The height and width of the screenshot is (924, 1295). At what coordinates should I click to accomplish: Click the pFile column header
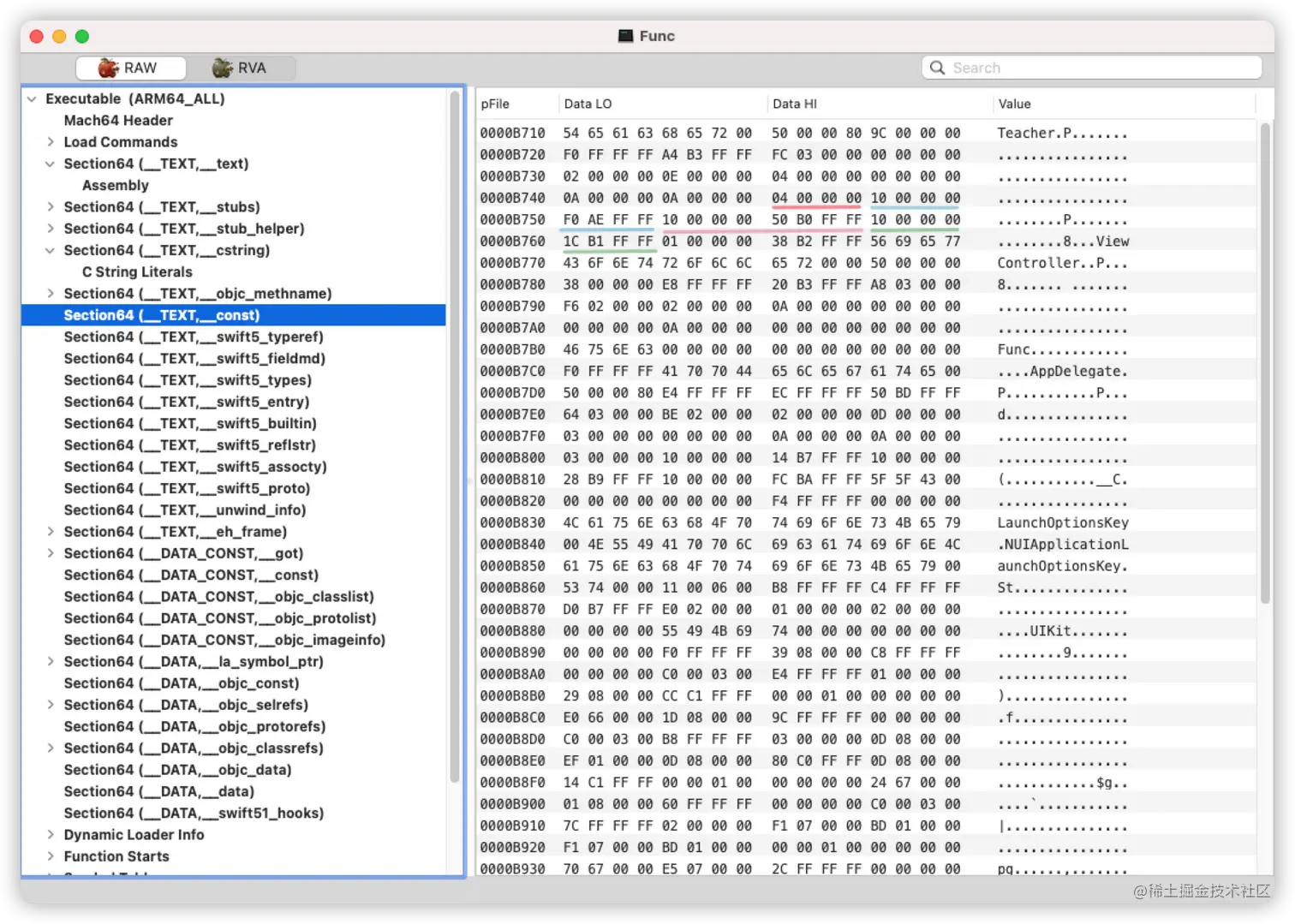tap(517, 104)
